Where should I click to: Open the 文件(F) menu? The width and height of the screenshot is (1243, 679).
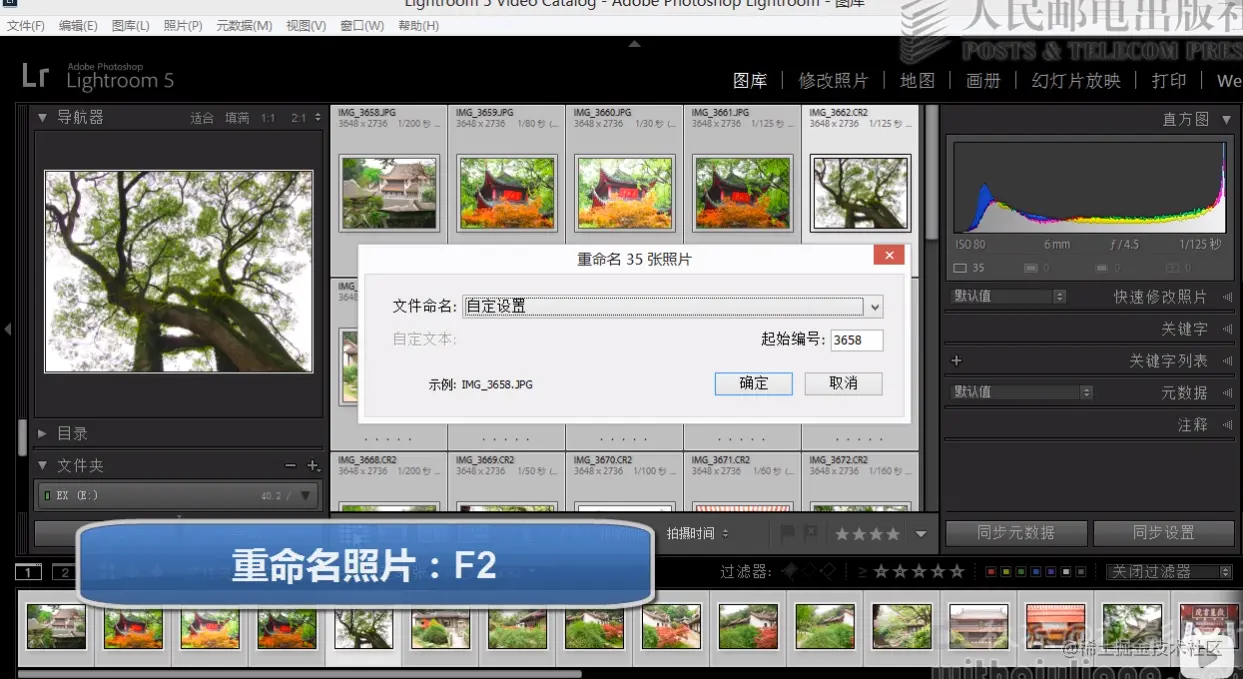(26, 25)
